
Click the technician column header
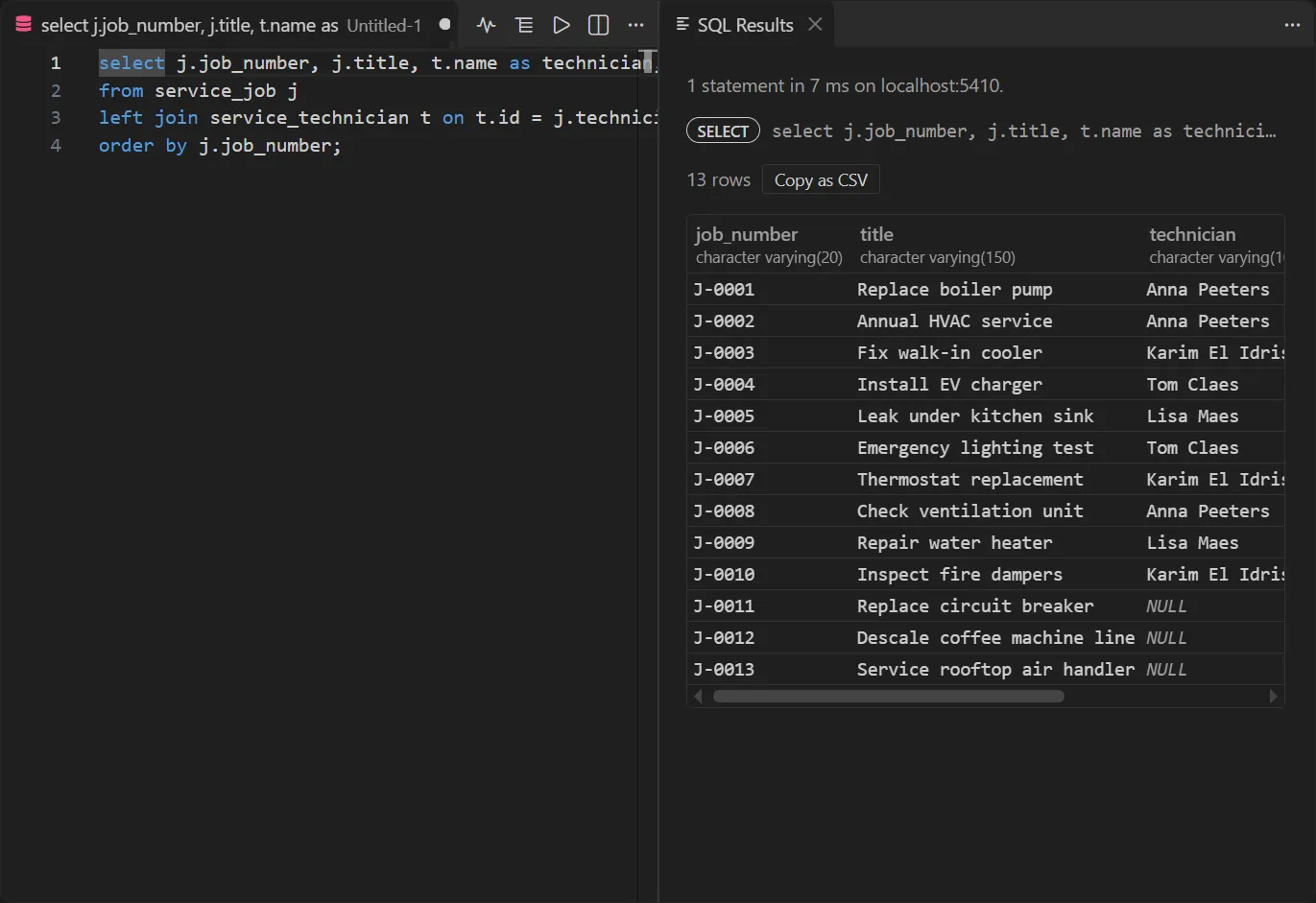[x=1213, y=245]
